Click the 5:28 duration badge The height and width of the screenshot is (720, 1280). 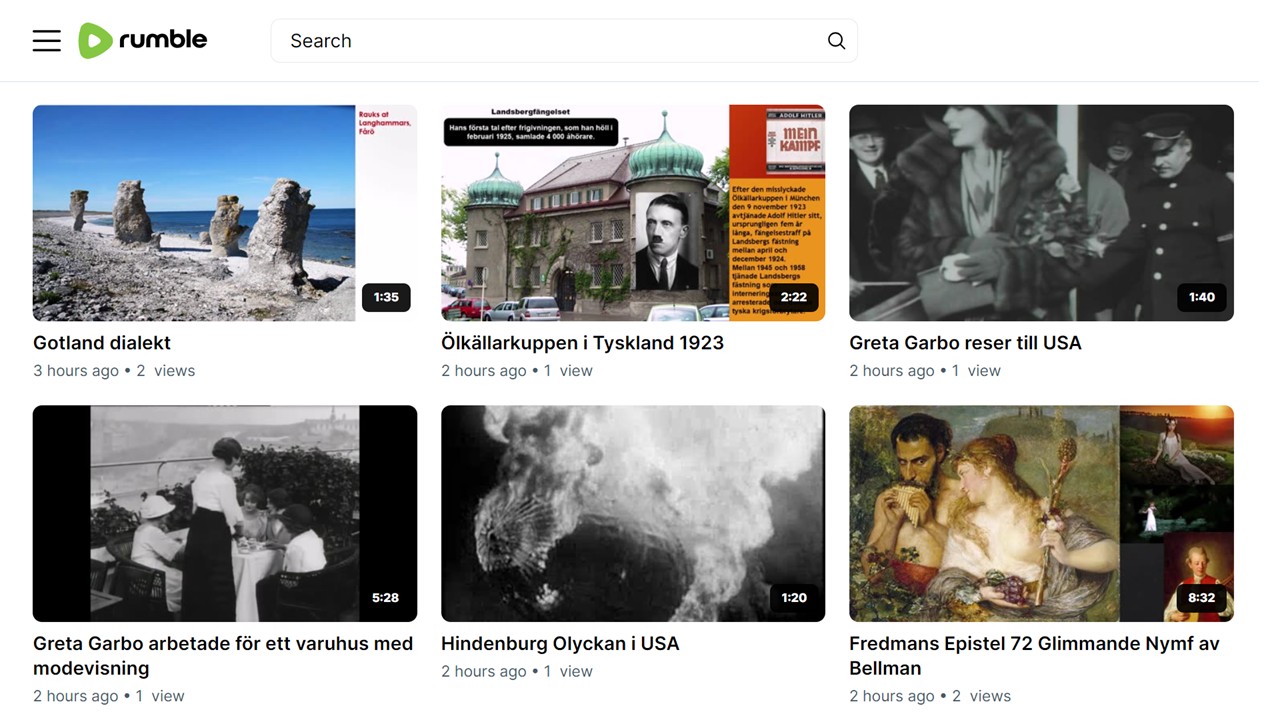(385, 598)
